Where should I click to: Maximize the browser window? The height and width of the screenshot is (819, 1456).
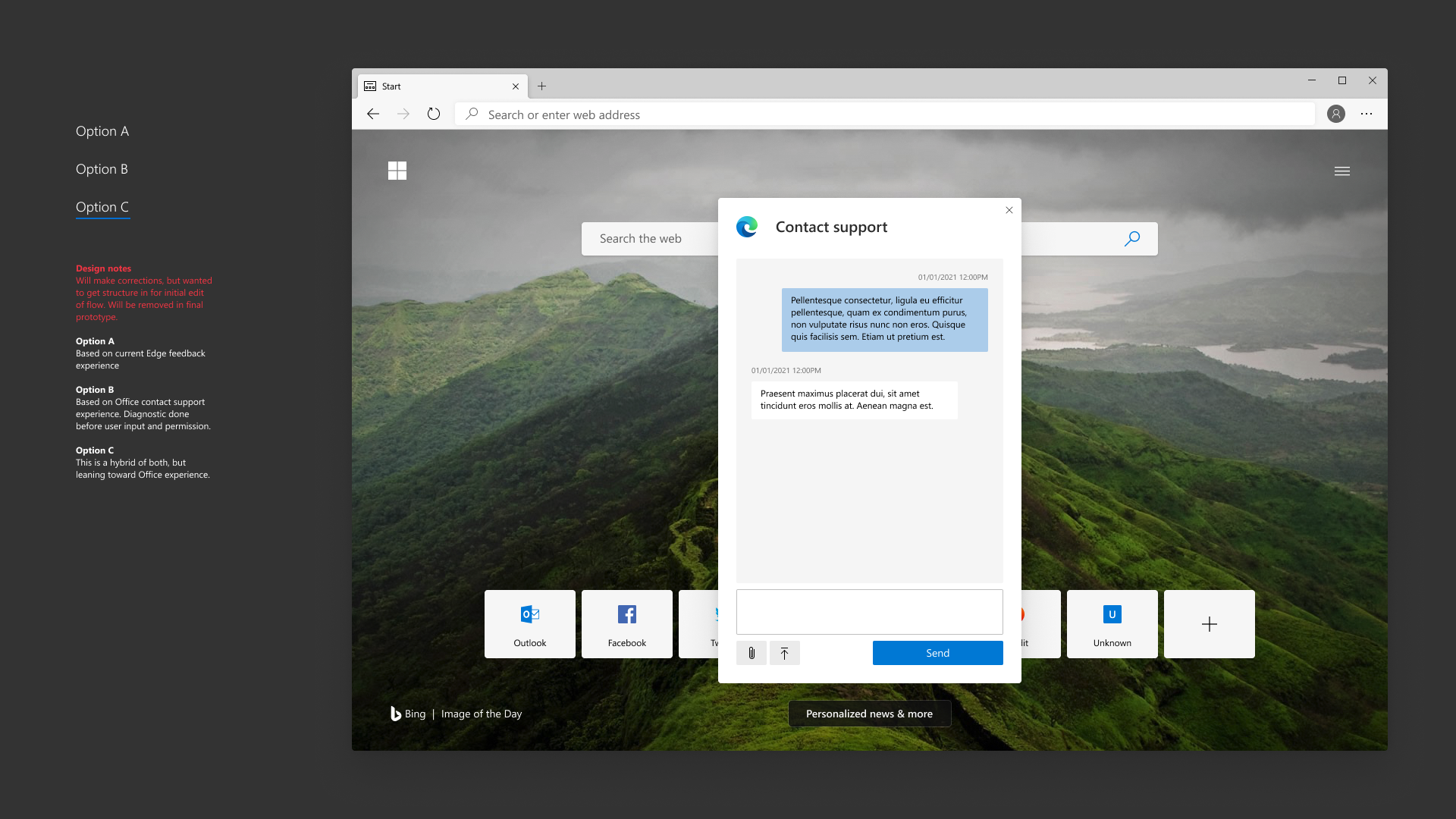tap(1342, 80)
